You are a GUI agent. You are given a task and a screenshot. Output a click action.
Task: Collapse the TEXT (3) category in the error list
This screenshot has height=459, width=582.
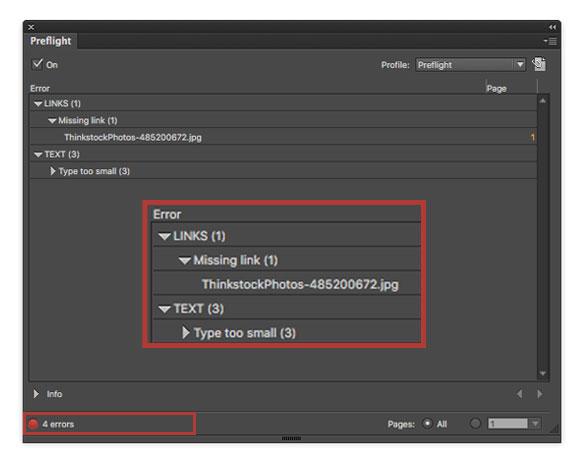click(x=38, y=155)
